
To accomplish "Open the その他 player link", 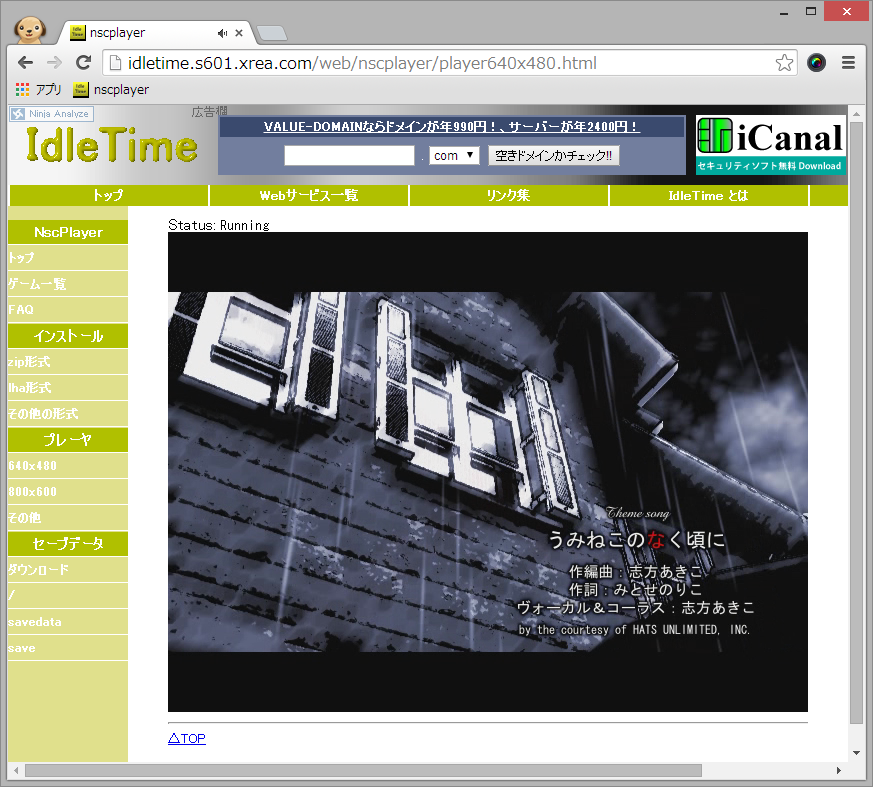I will tap(68, 518).
